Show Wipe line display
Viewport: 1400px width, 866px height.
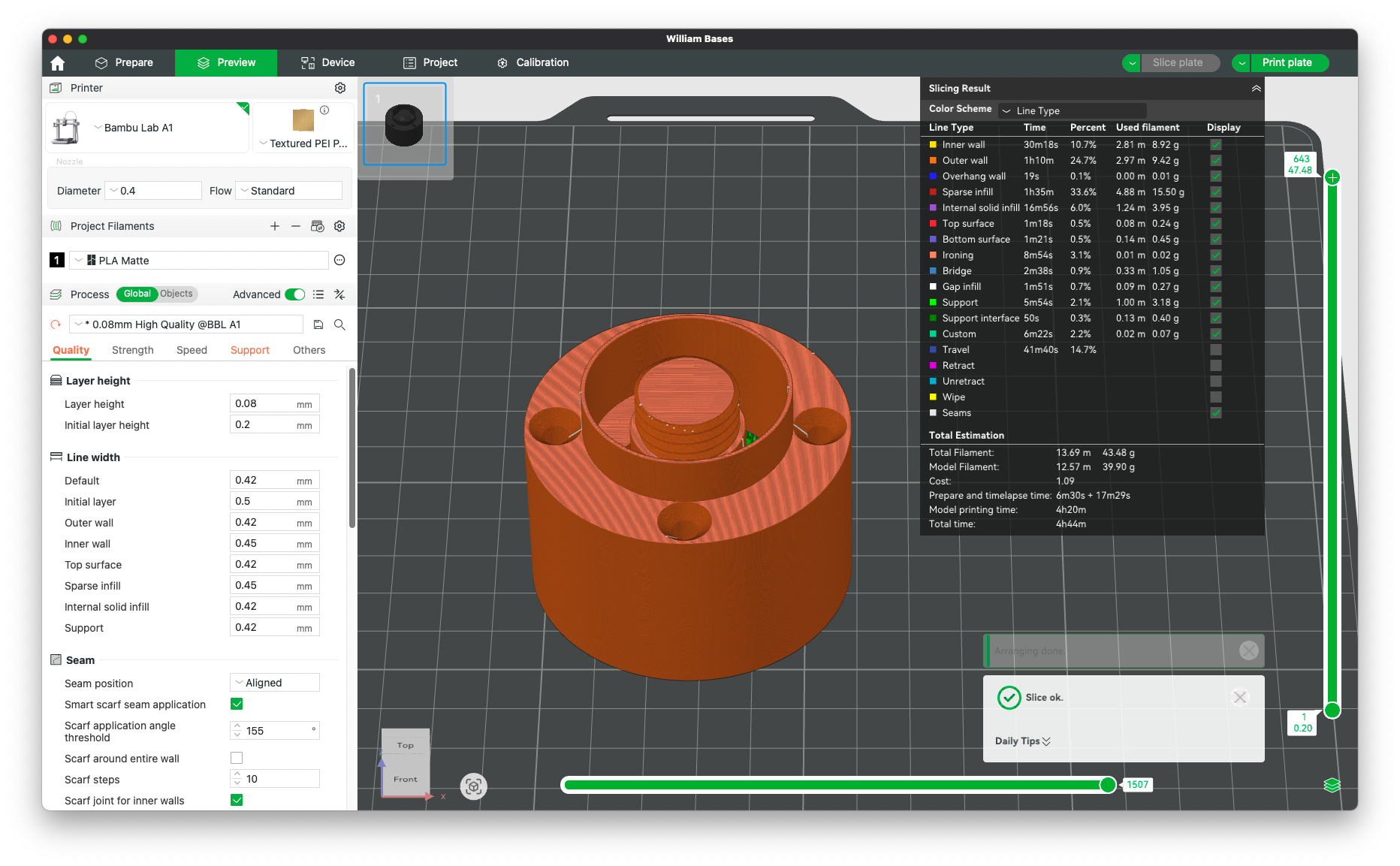[1216, 397]
